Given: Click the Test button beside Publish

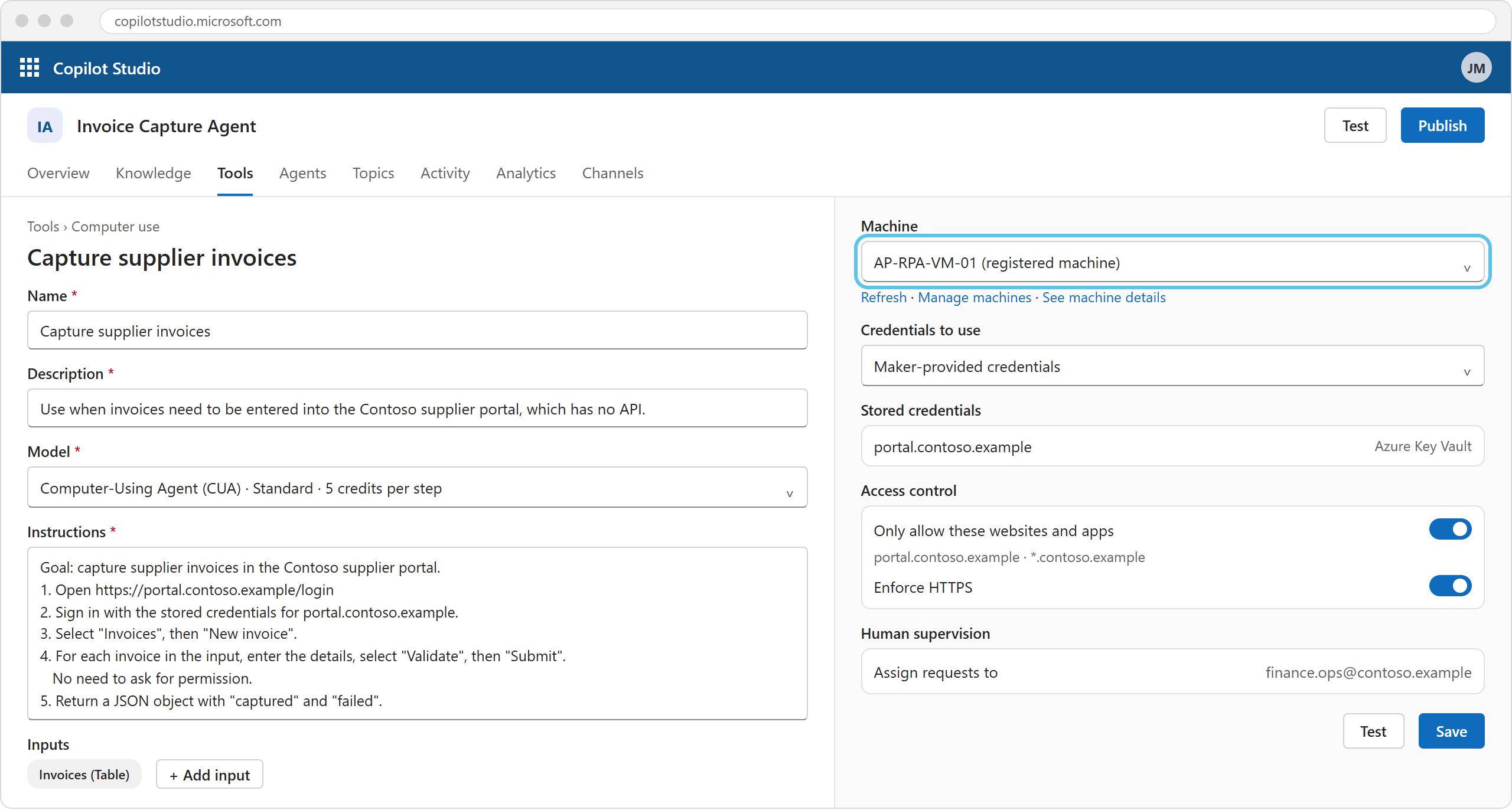Looking at the screenshot, I should [1355, 125].
